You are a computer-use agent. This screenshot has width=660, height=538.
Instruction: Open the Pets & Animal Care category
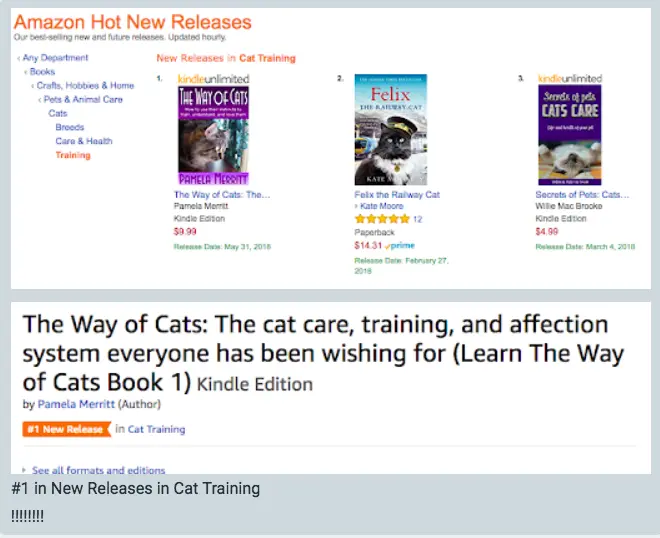click(83, 100)
